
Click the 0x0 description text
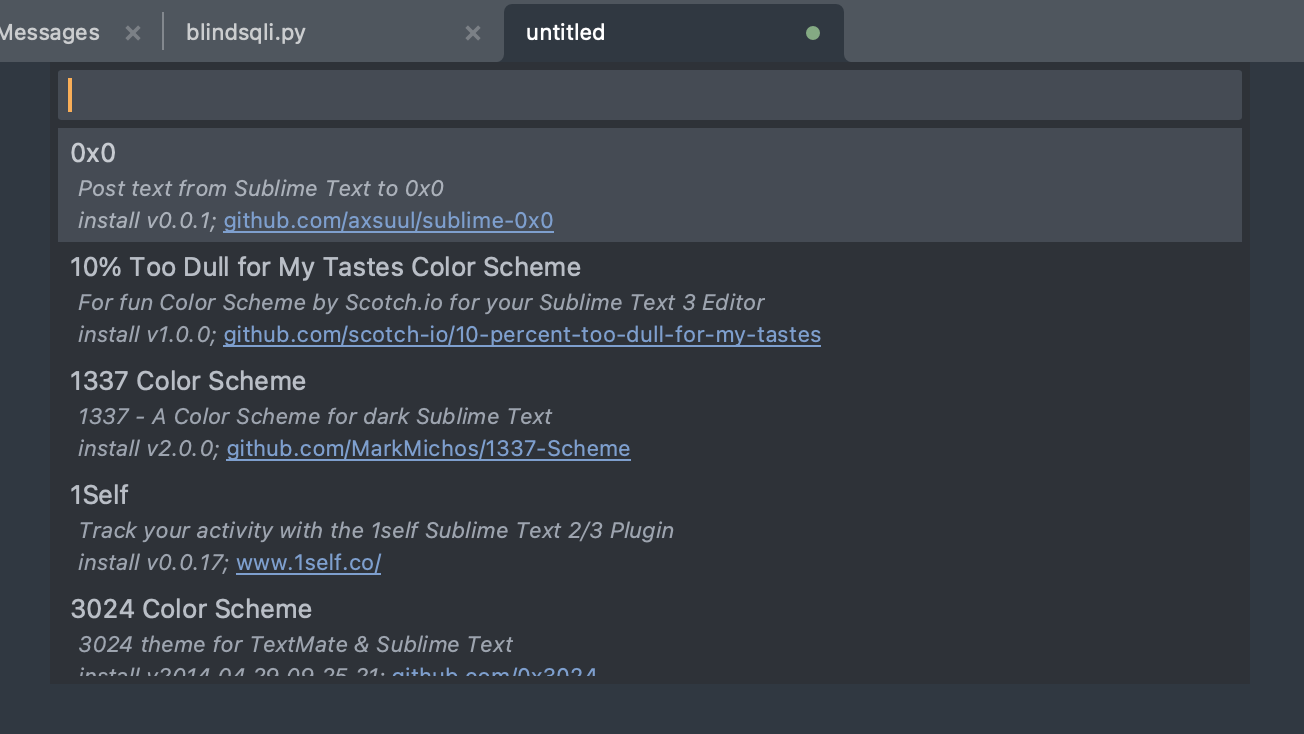click(260, 189)
